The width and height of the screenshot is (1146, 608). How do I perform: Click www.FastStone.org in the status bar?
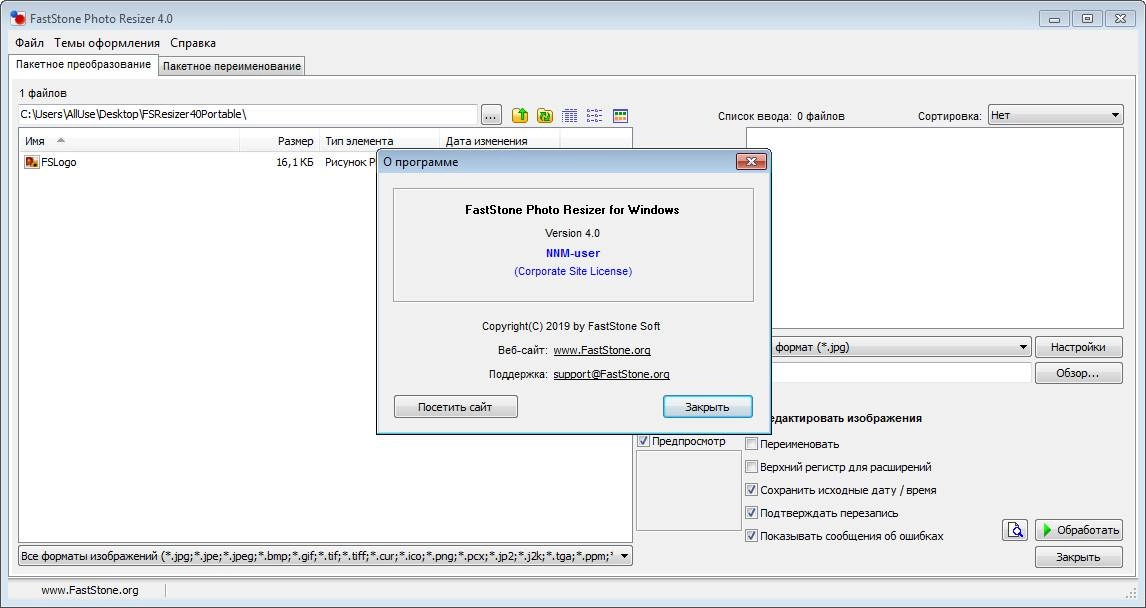[90, 590]
